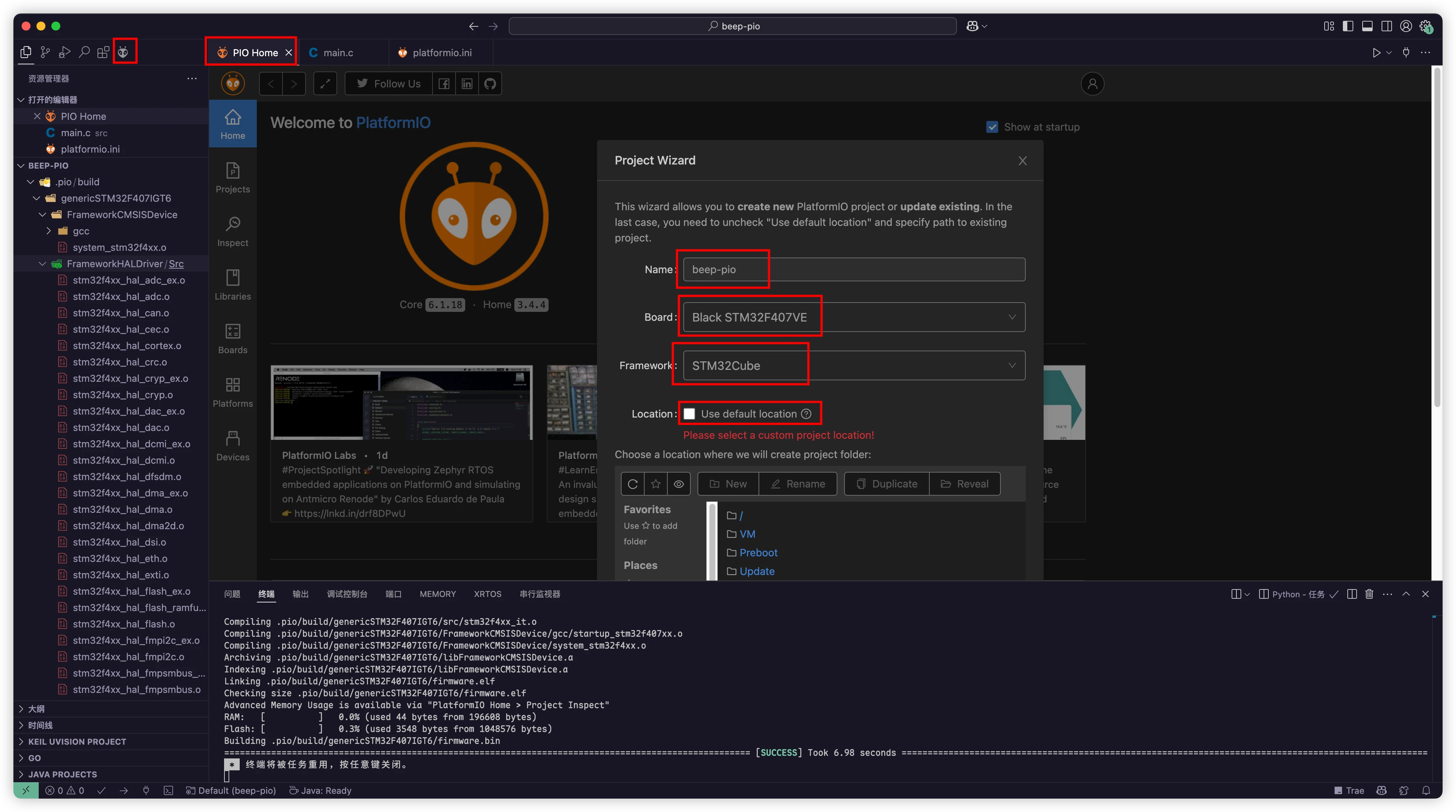Click the beep-pio command center search
This screenshot has height=812, width=1456.
732,26
